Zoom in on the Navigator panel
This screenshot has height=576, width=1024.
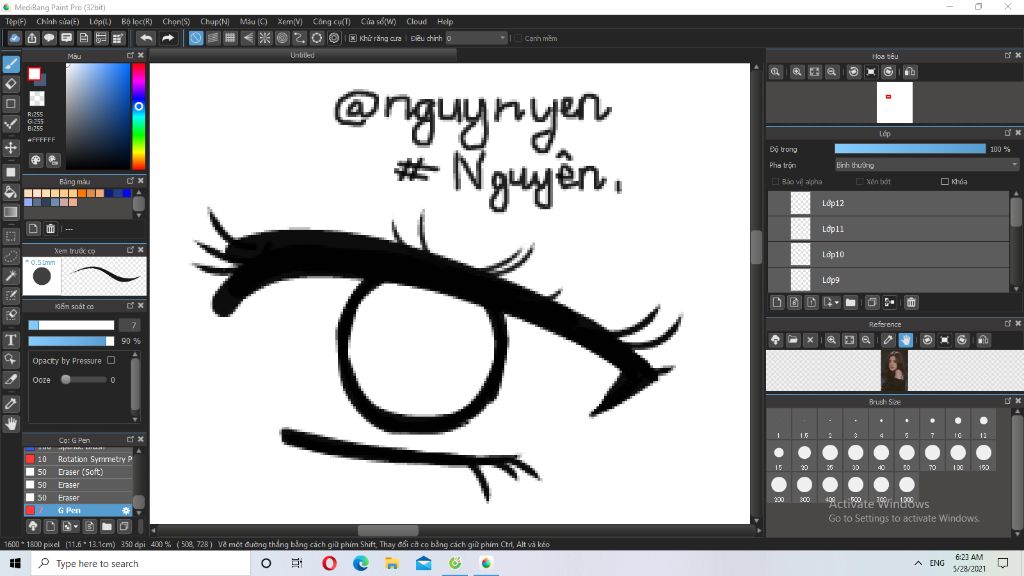coord(797,72)
